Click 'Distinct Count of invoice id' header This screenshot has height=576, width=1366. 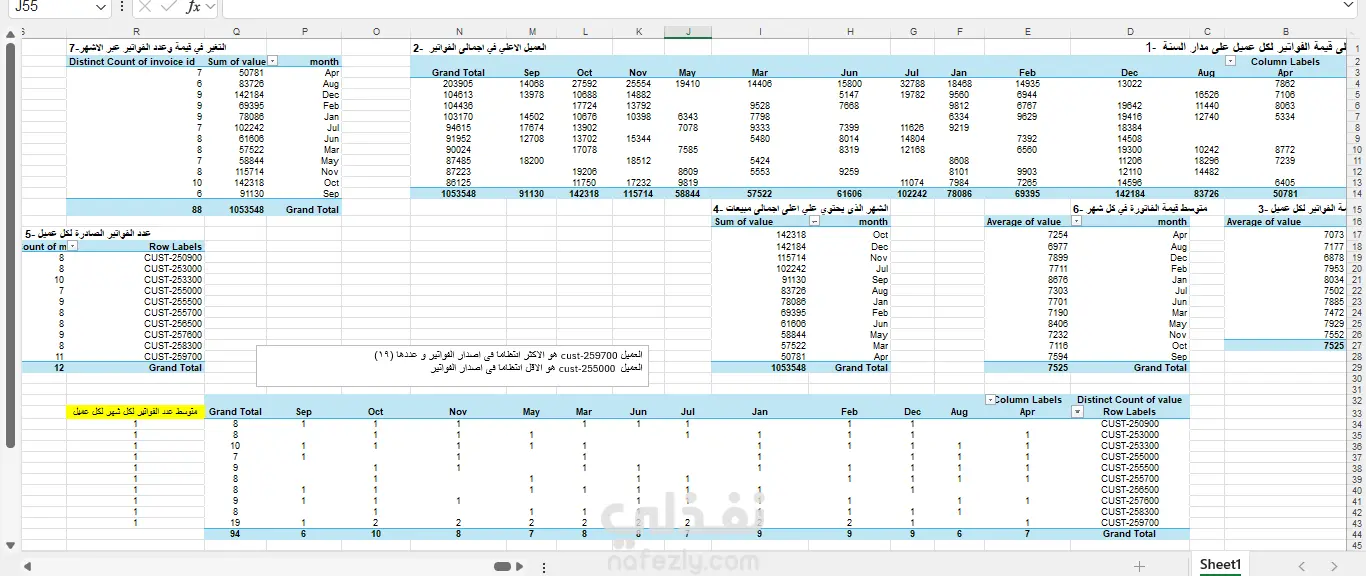point(132,61)
